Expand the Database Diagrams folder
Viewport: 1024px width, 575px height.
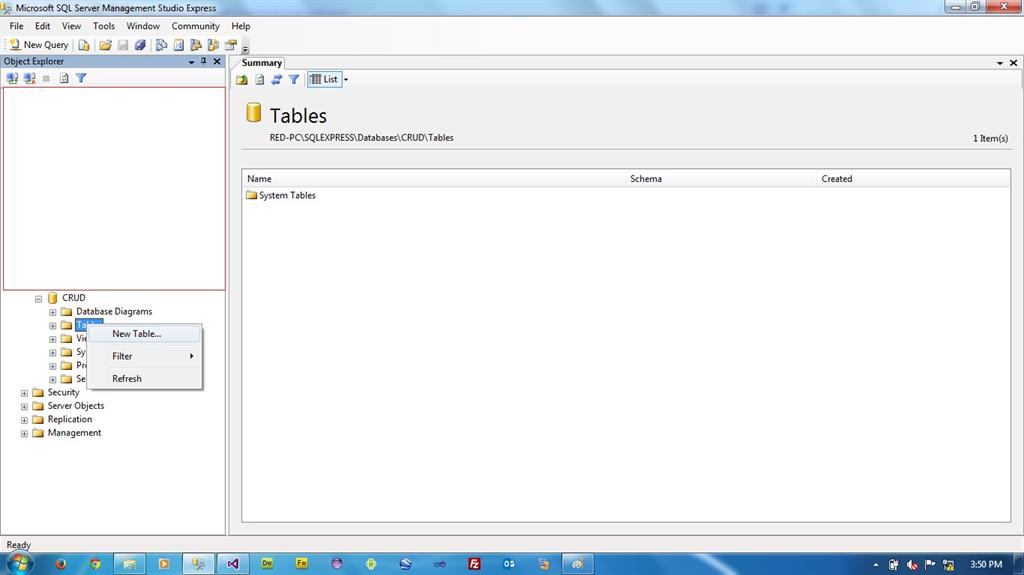(53, 312)
